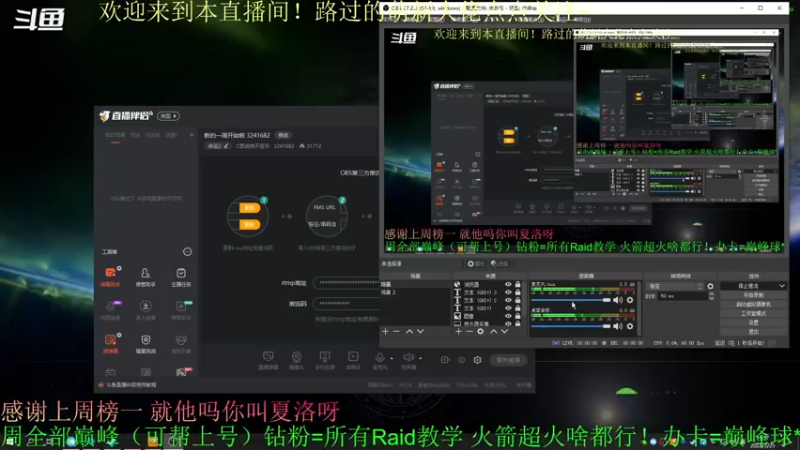Open the 直播伴侣 settings gear
This screenshot has width=800, height=450.
click(x=477, y=360)
